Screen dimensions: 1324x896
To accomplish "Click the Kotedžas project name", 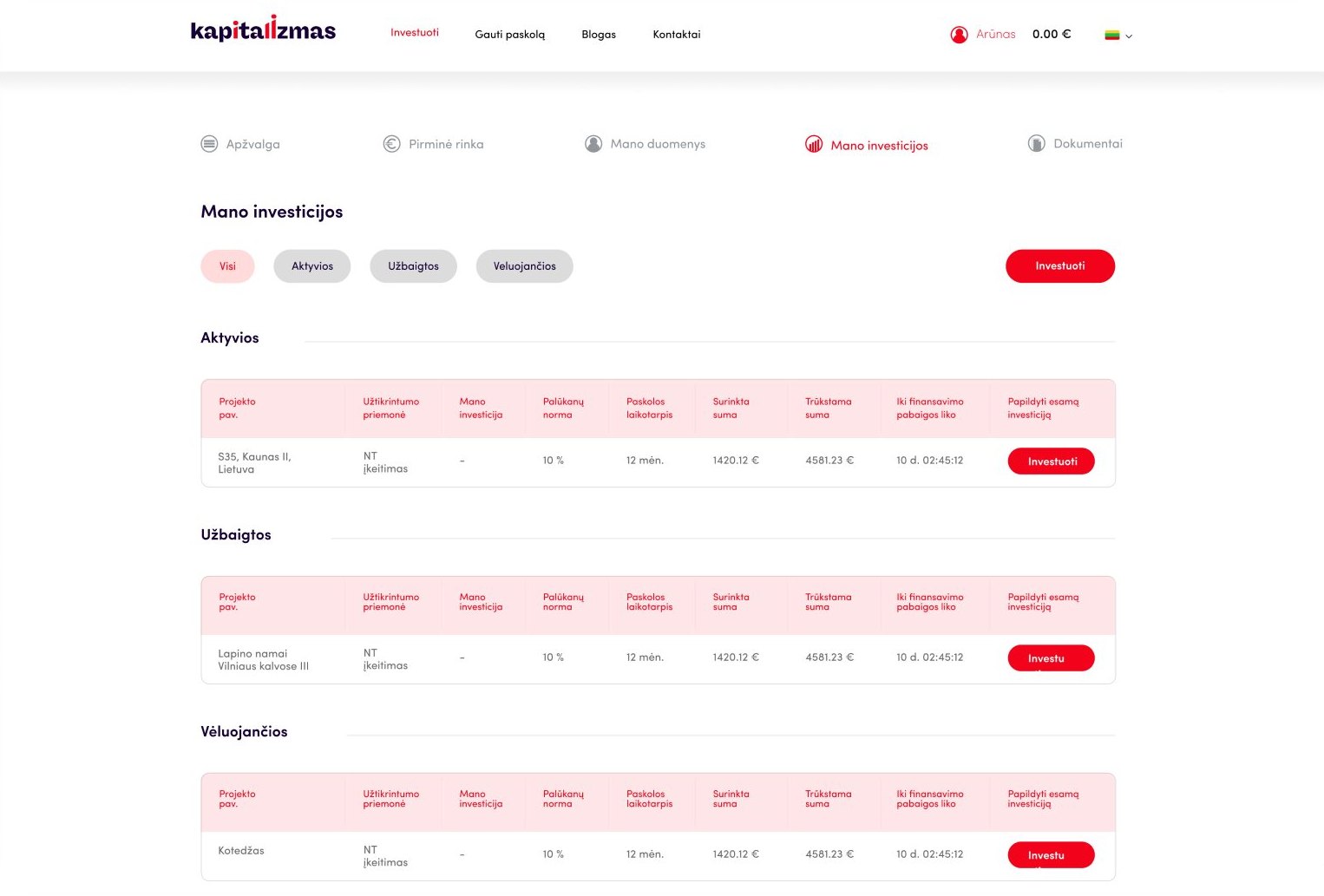I will [241, 851].
